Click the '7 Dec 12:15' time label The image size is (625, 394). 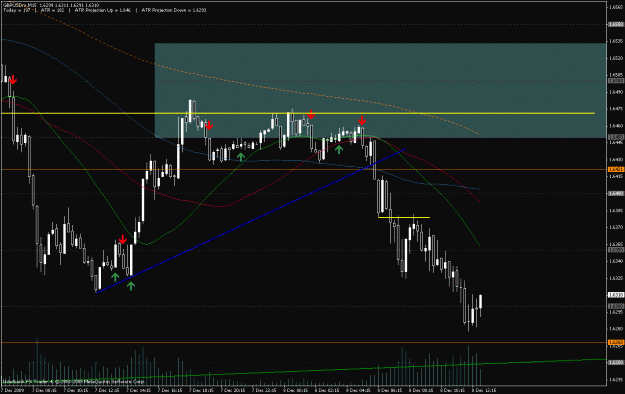107,390
